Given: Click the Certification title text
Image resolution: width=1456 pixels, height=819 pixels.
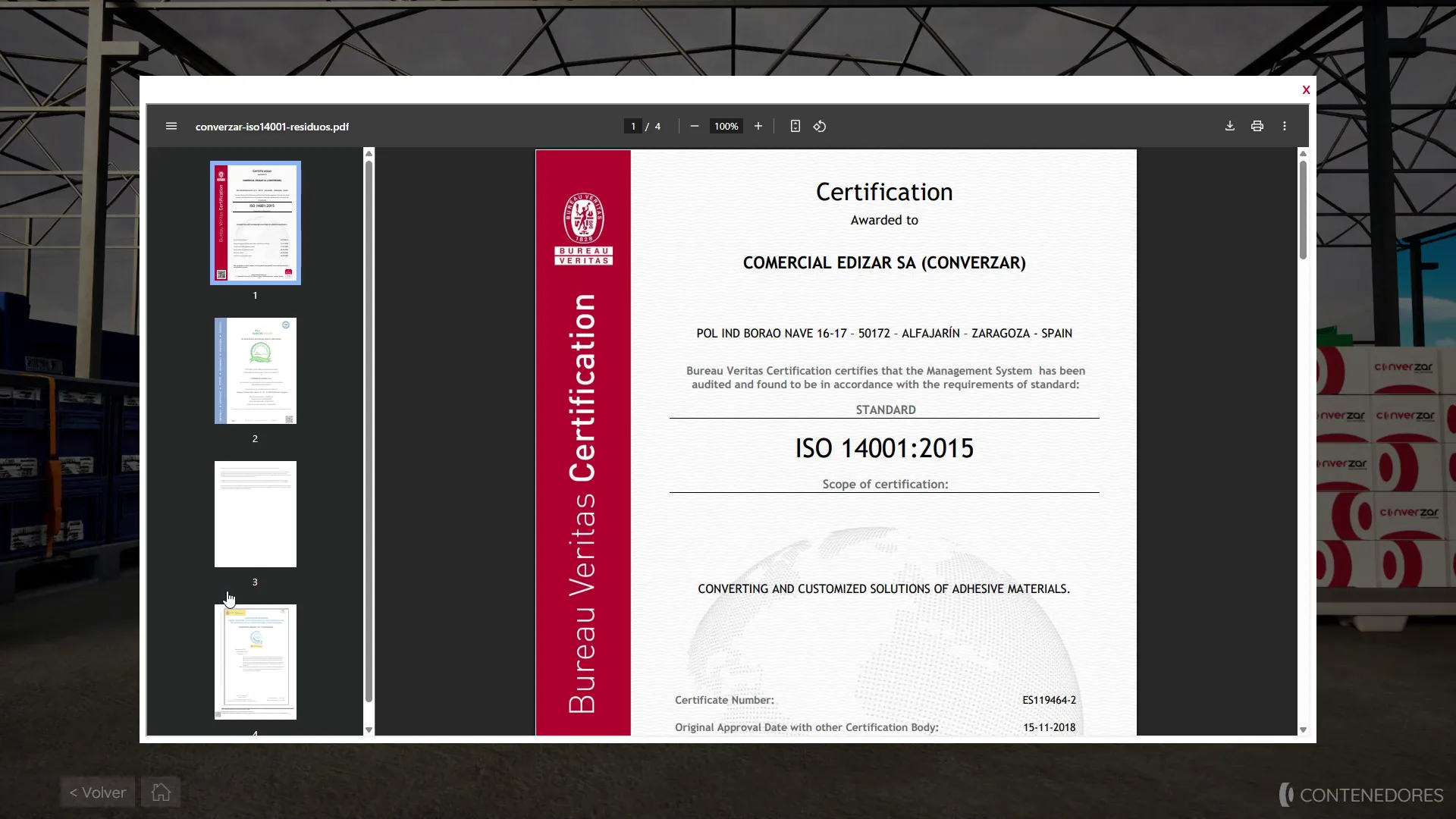Looking at the screenshot, I should [884, 192].
